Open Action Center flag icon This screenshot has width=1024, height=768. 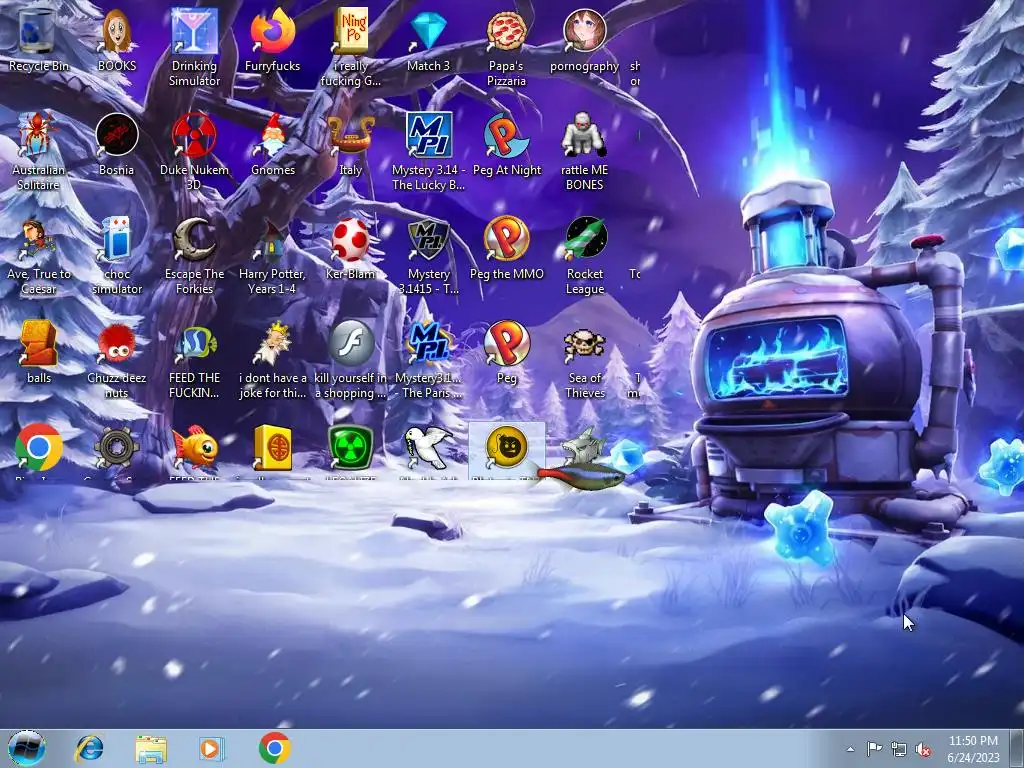coord(874,749)
